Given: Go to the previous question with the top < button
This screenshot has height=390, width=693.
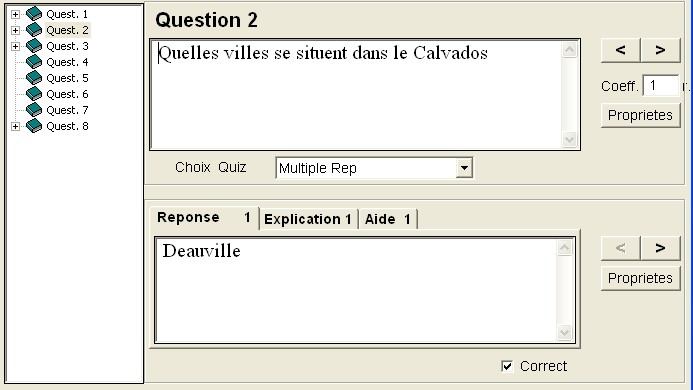Looking at the screenshot, I should pyautogui.click(x=621, y=50).
